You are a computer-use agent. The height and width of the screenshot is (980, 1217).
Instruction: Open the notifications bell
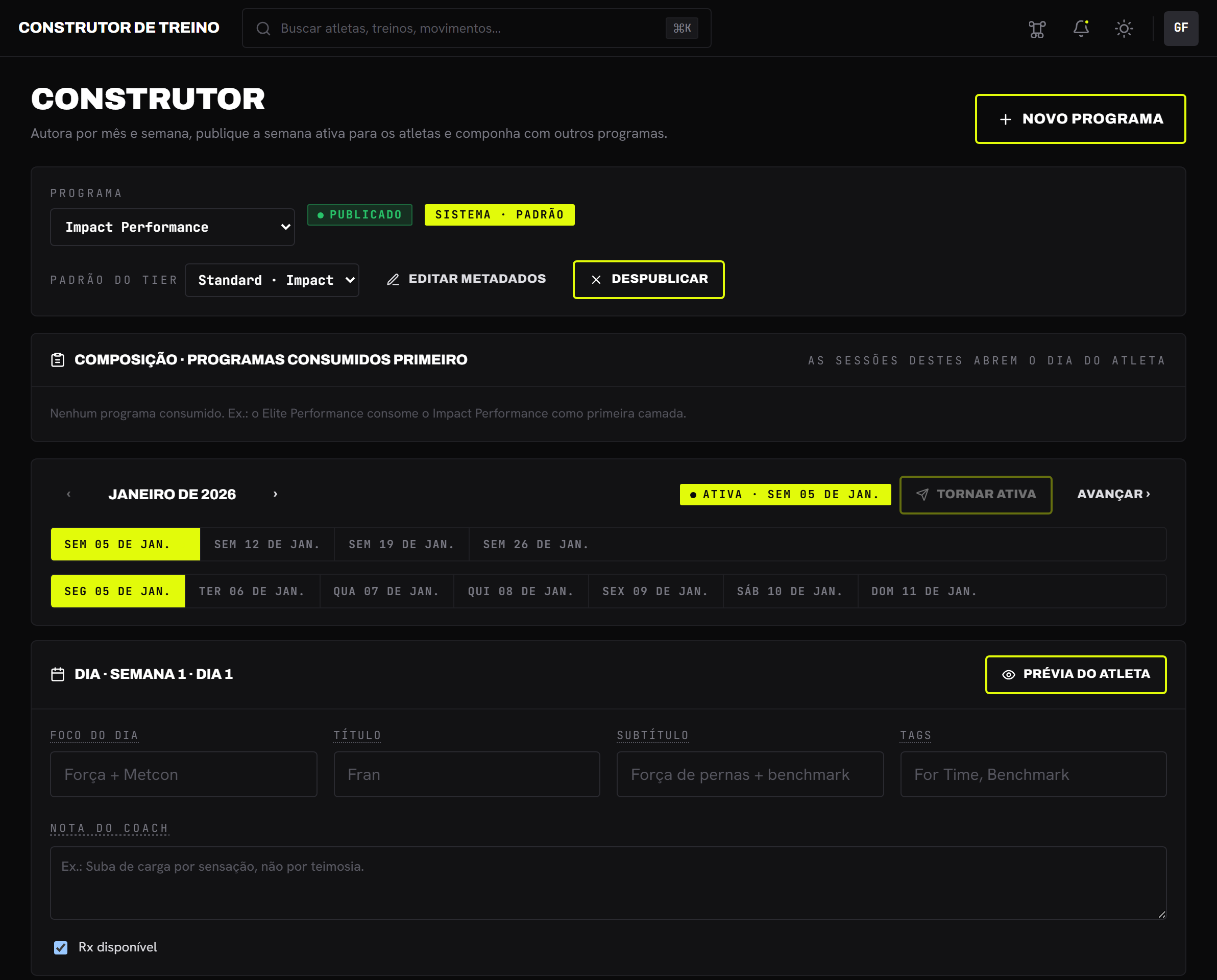tap(1080, 28)
